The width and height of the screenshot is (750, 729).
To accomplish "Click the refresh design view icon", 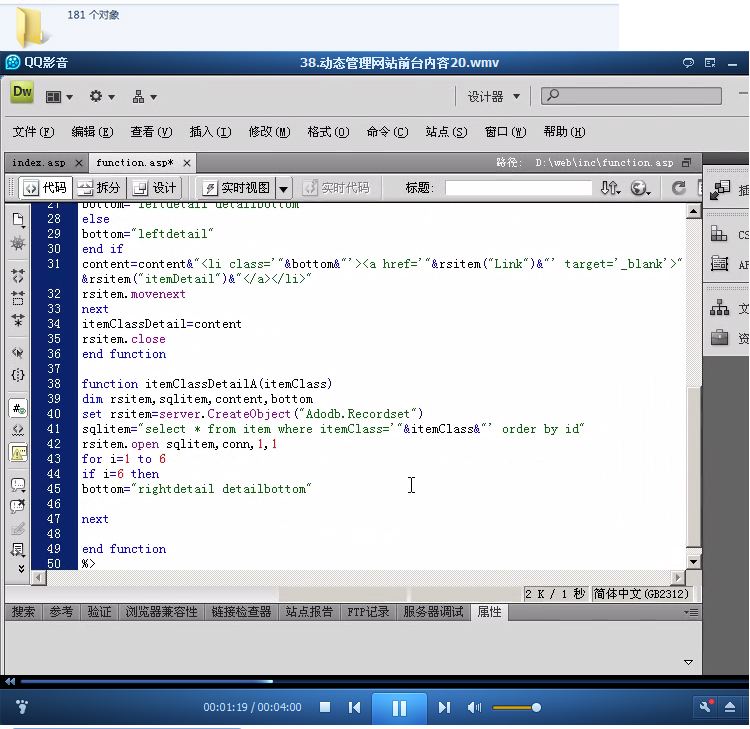I will click(x=678, y=188).
